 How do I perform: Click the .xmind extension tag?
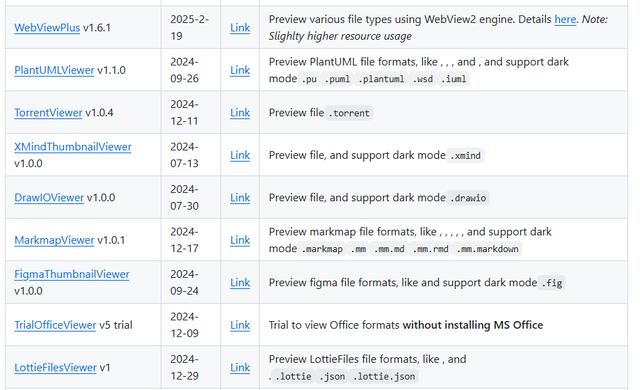(x=465, y=155)
